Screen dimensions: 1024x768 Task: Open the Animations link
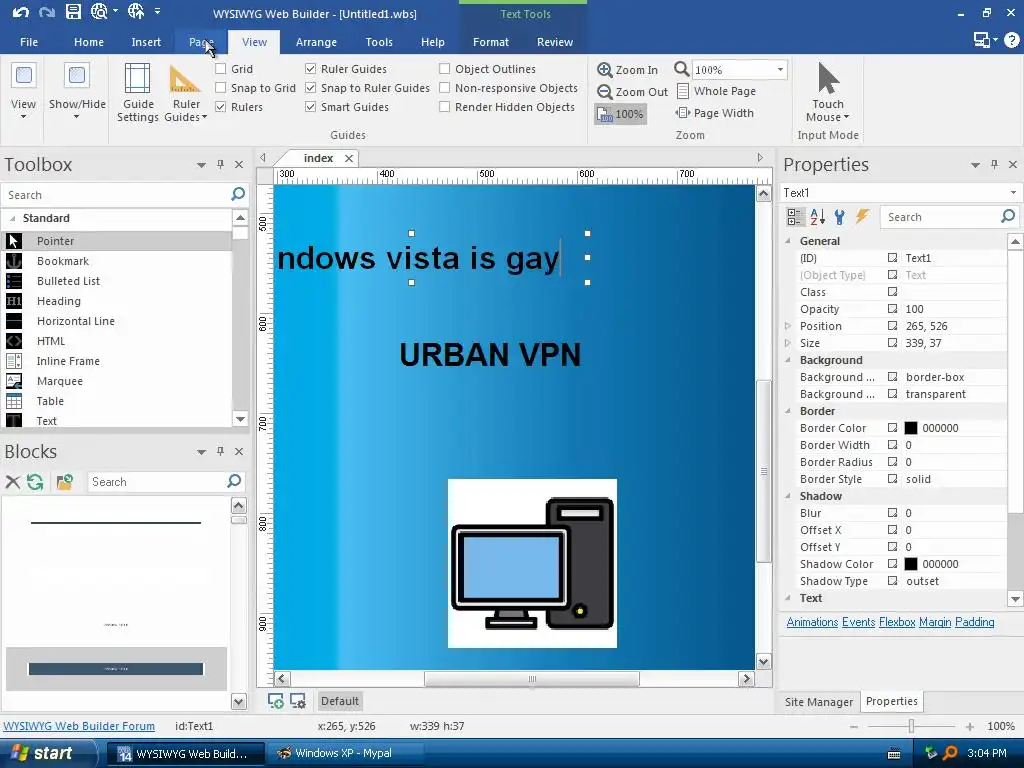click(812, 622)
